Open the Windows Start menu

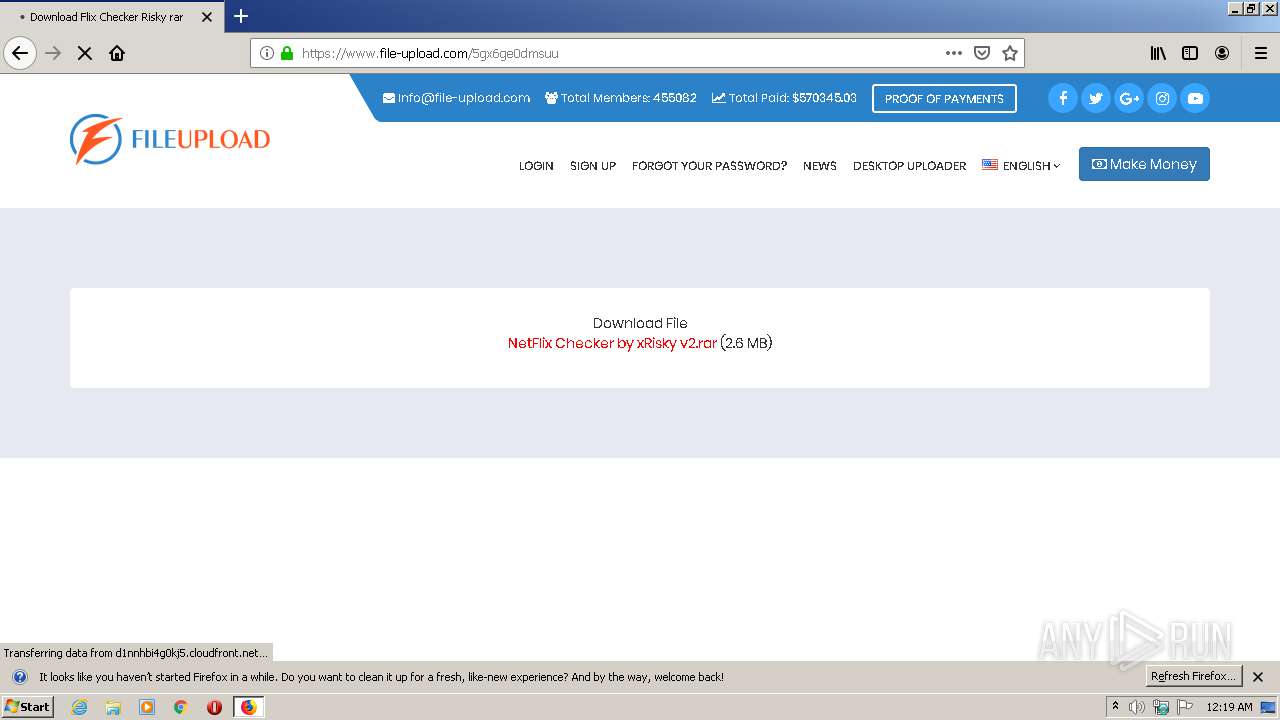tap(28, 707)
